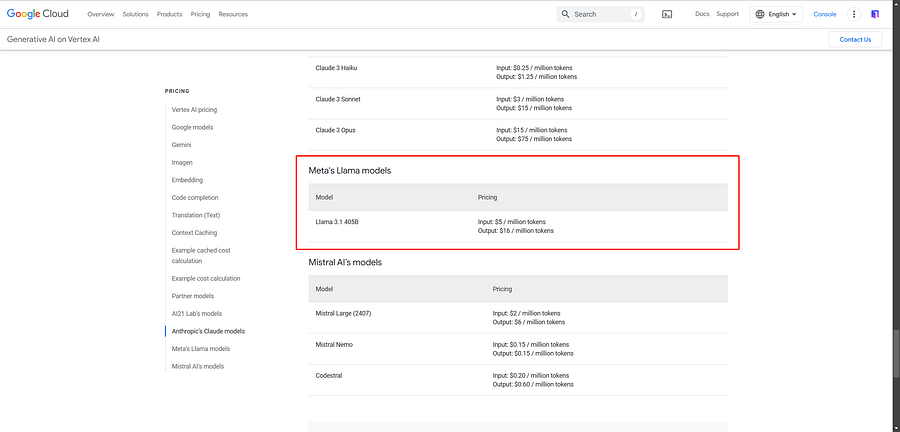Open the Products menu
Image resolution: width=900 pixels, height=432 pixels.
coord(169,14)
